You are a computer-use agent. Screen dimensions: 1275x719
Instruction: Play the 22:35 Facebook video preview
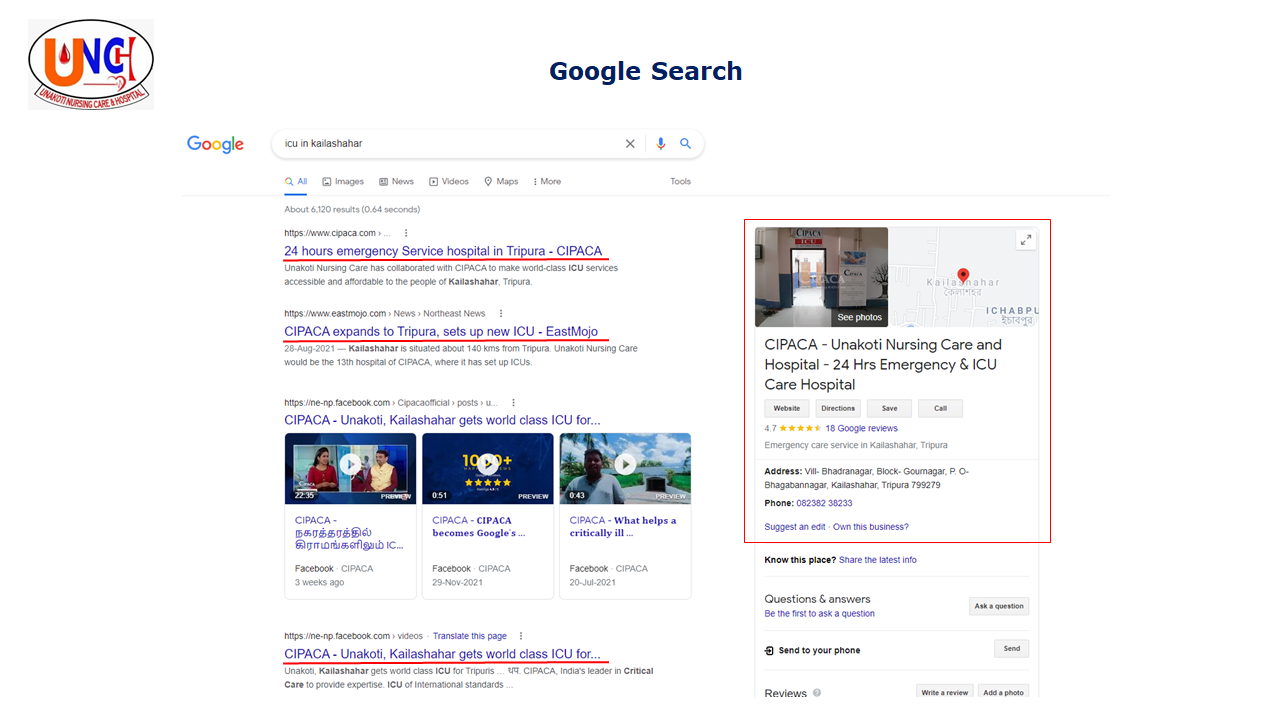(x=350, y=465)
